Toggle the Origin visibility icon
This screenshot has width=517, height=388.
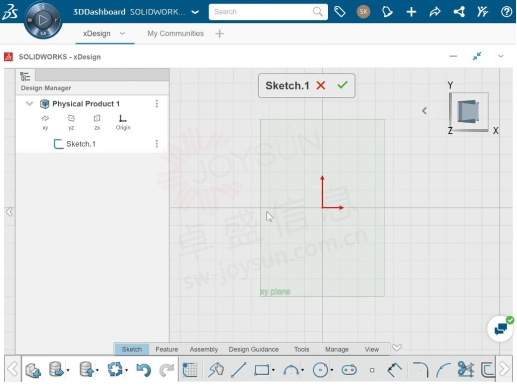click(x=123, y=122)
